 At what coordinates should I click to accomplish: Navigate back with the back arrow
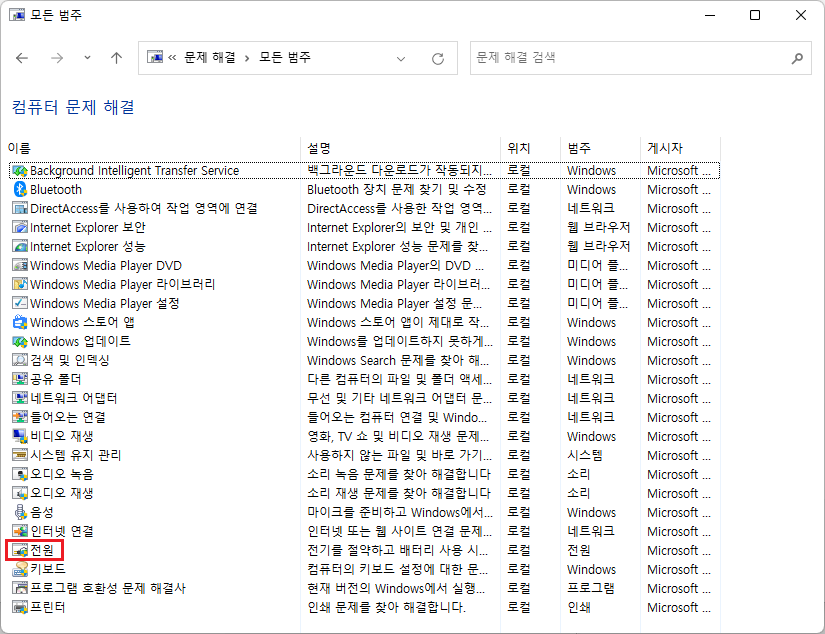[22, 58]
